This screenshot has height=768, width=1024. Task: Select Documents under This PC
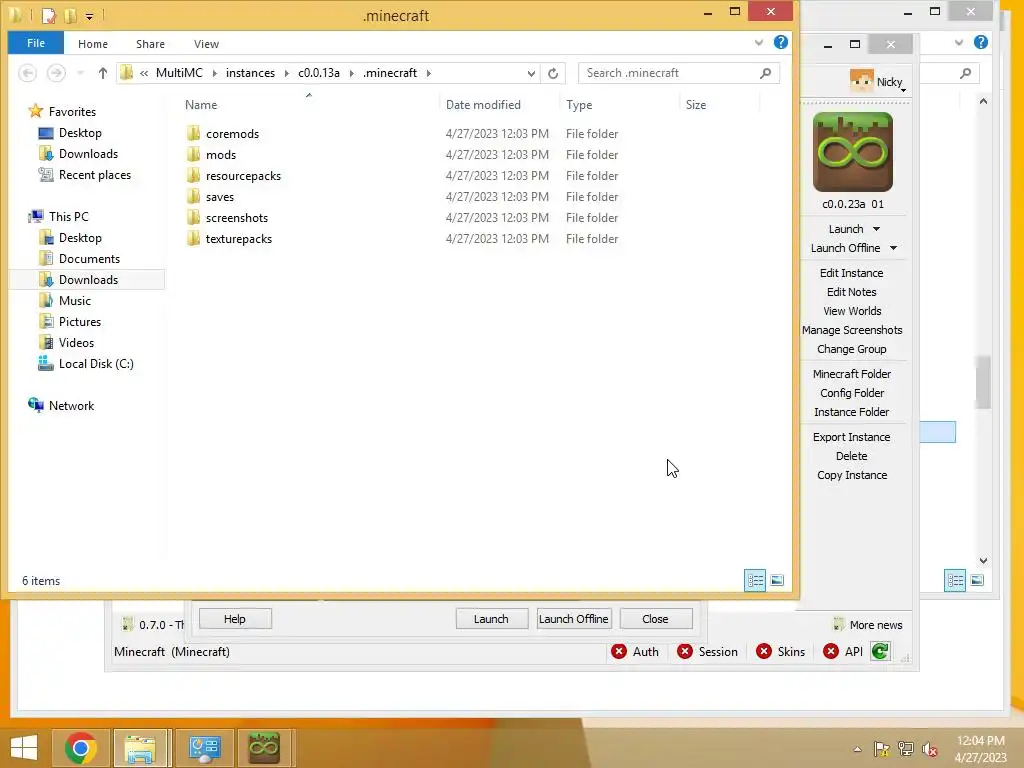click(80, 259)
